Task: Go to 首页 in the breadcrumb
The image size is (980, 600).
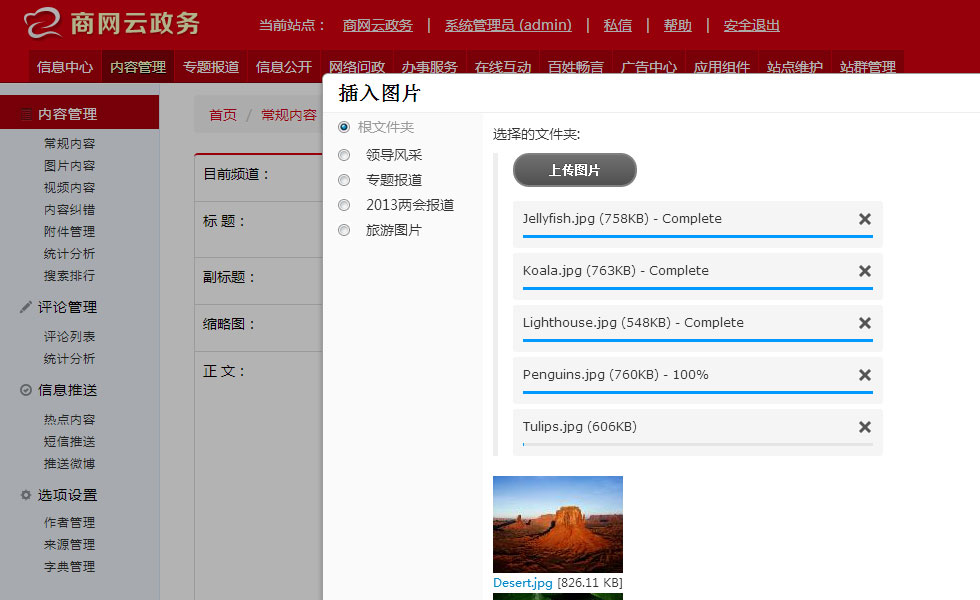Action: [223, 115]
